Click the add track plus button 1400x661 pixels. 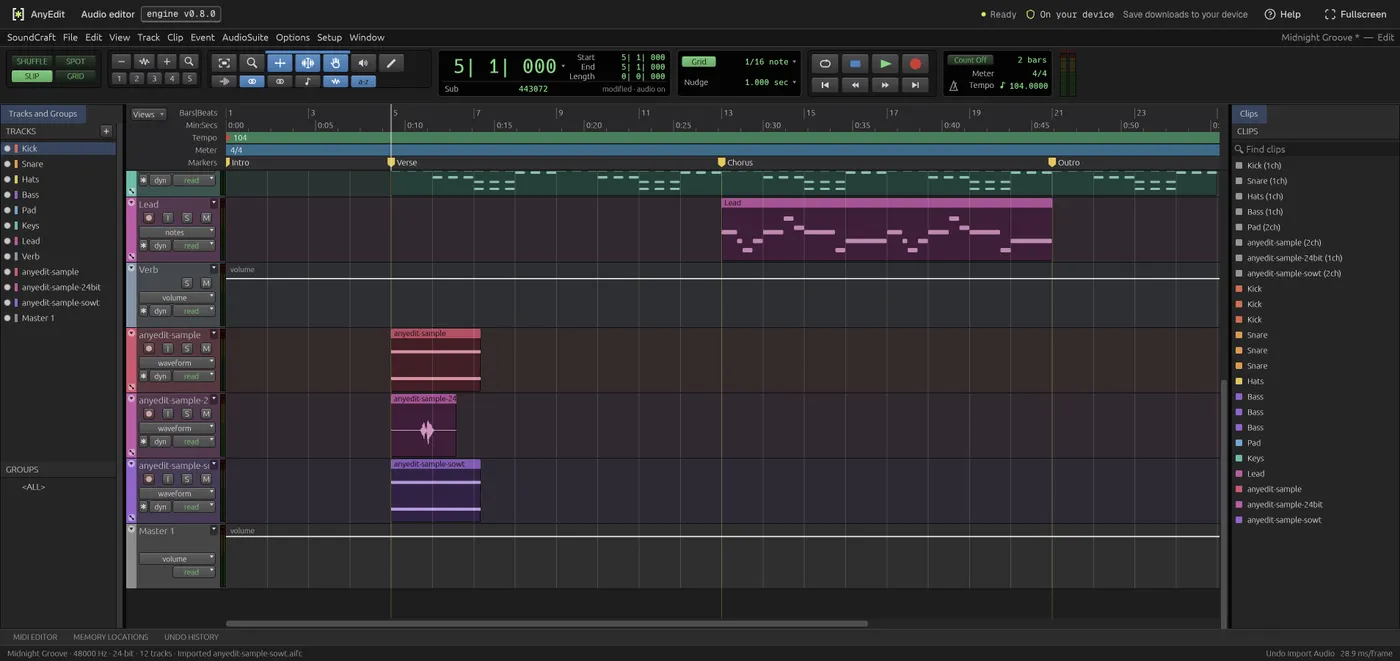[106, 131]
